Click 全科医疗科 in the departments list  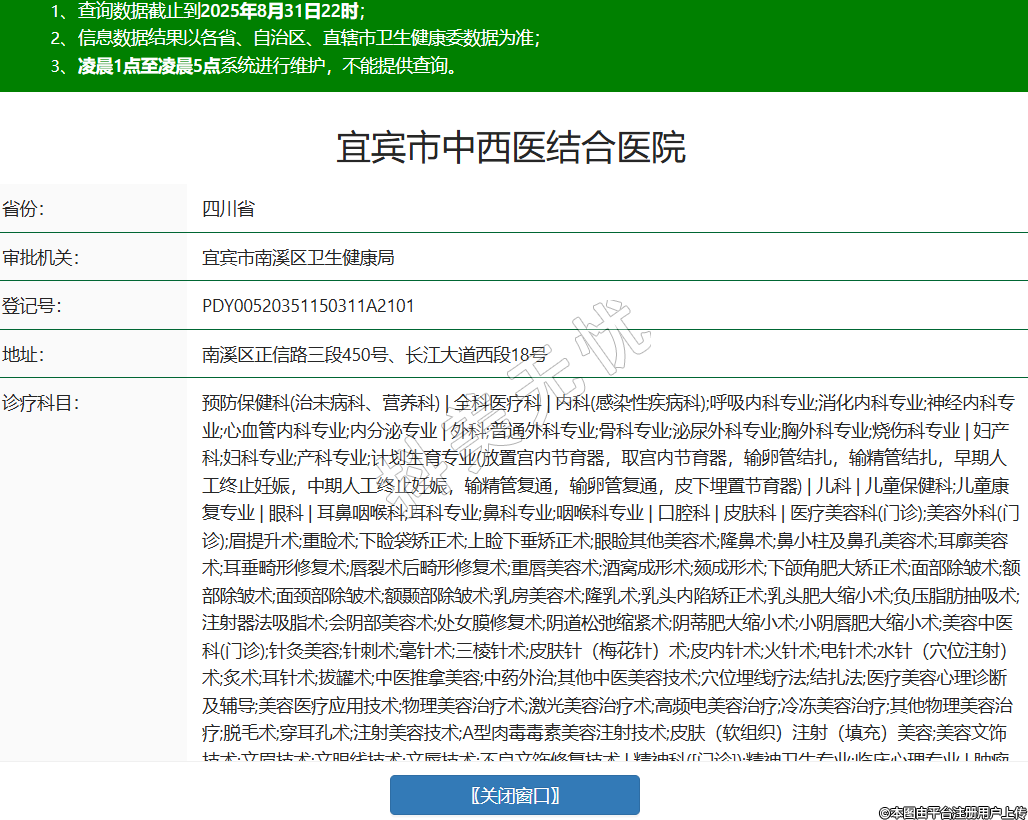[497, 403]
